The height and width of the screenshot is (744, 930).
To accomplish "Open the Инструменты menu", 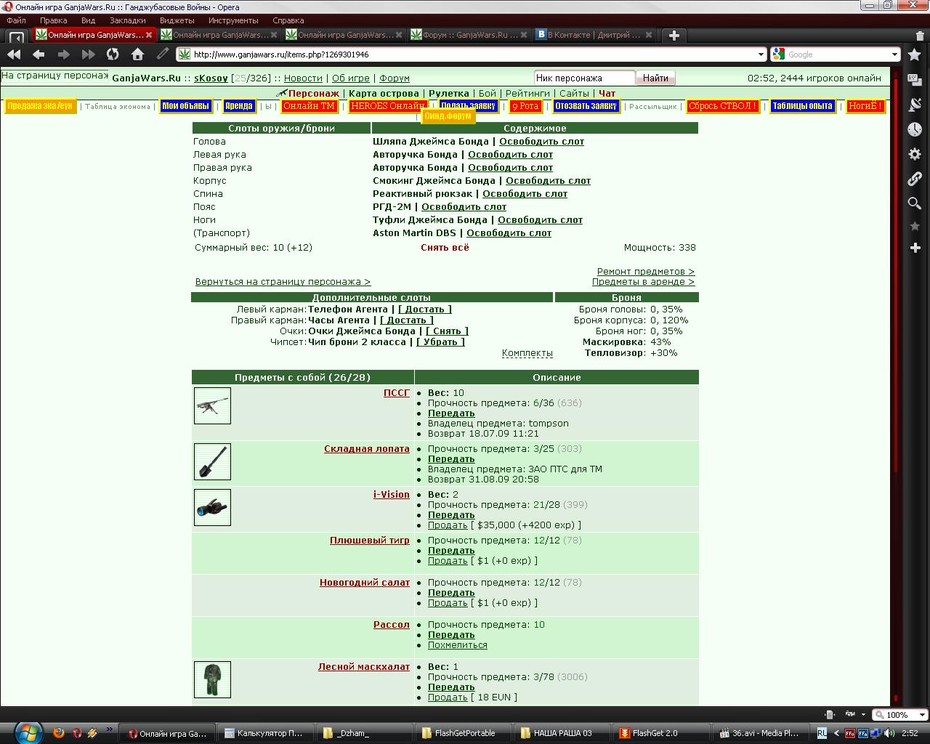I will click(x=233, y=20).
